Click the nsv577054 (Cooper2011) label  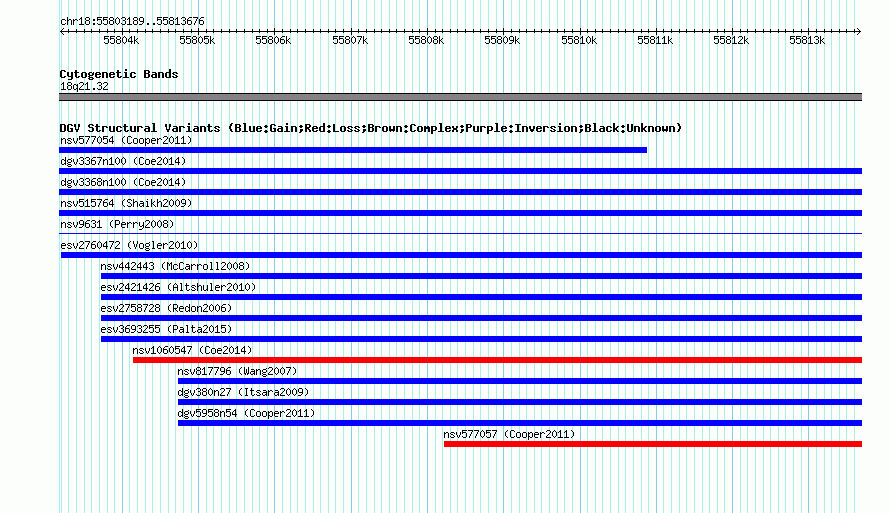click(126, 140)
